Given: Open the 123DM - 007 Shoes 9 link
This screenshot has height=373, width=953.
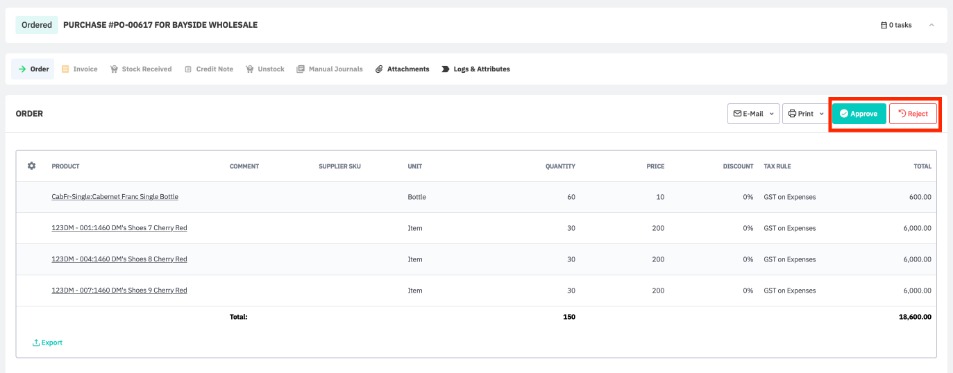Looking at the screenshot, I should click(x=119, y=290).
